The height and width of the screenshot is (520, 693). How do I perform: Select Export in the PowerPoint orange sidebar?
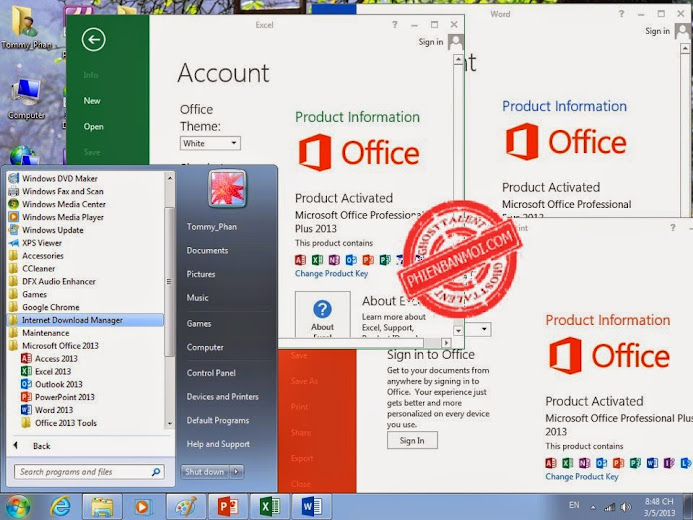coord(302,459)
